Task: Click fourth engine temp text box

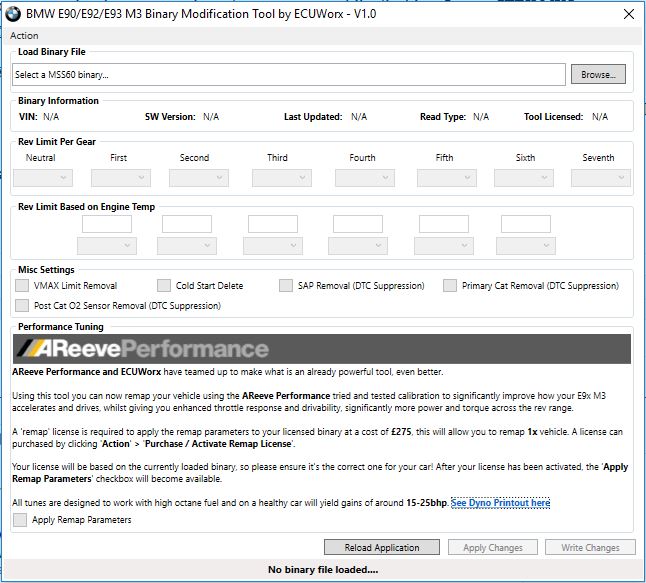Action: (358, 224)
